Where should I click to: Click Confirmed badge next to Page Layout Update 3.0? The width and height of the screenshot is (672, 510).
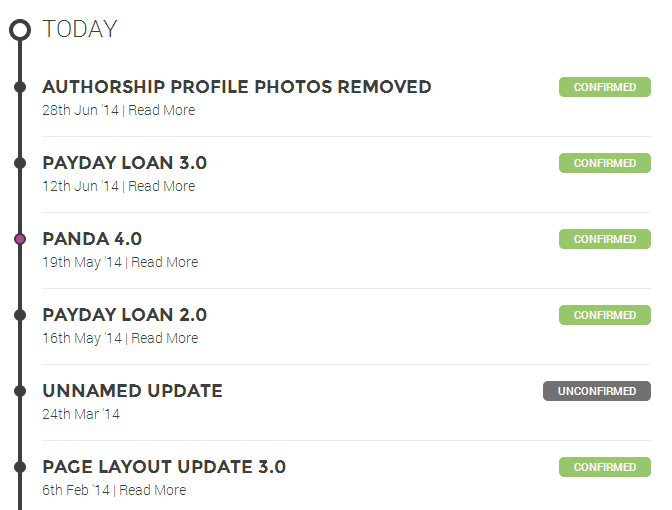tap(605, 467)
